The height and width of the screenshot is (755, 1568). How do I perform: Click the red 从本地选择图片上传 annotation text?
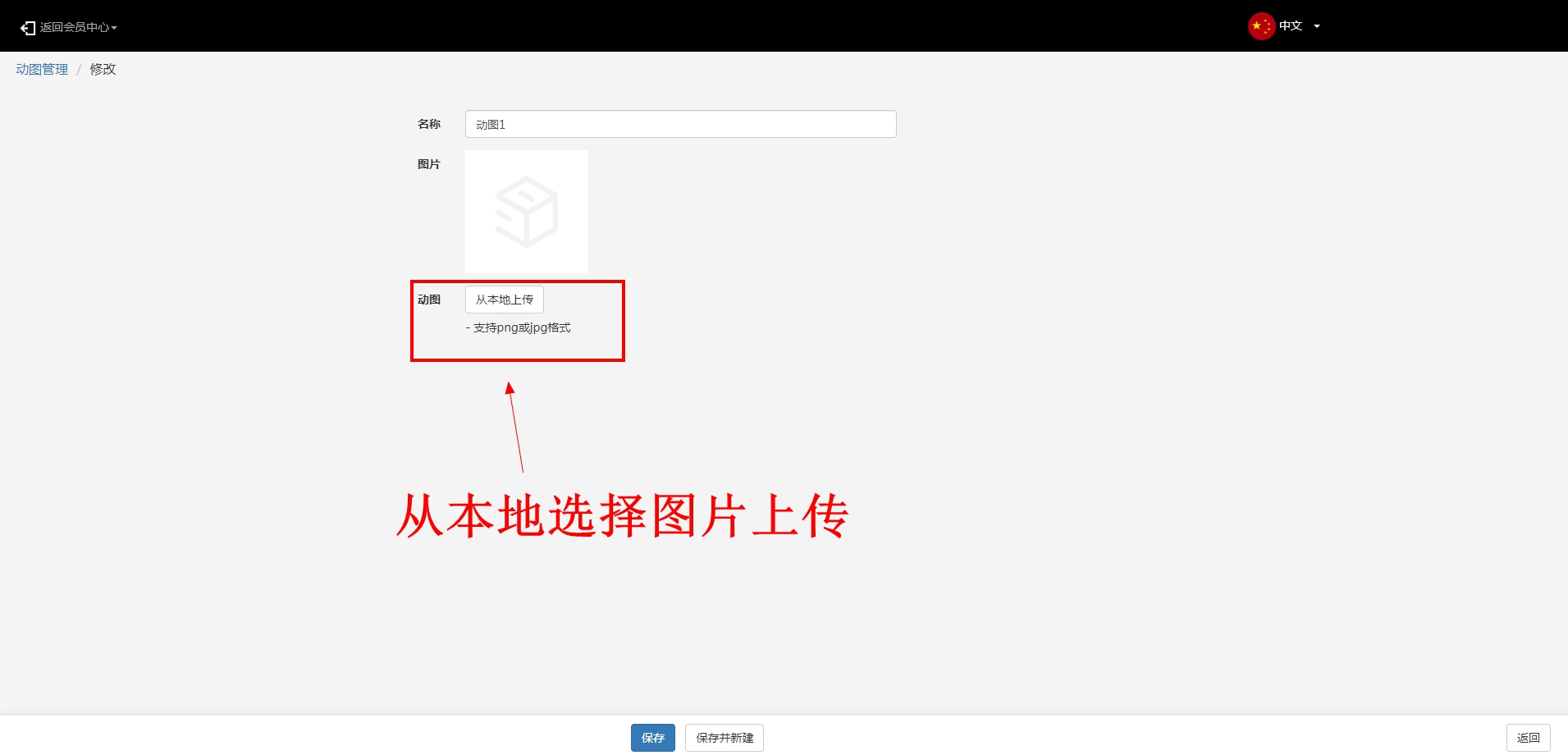pyautogui.click(x=622, y=516)
